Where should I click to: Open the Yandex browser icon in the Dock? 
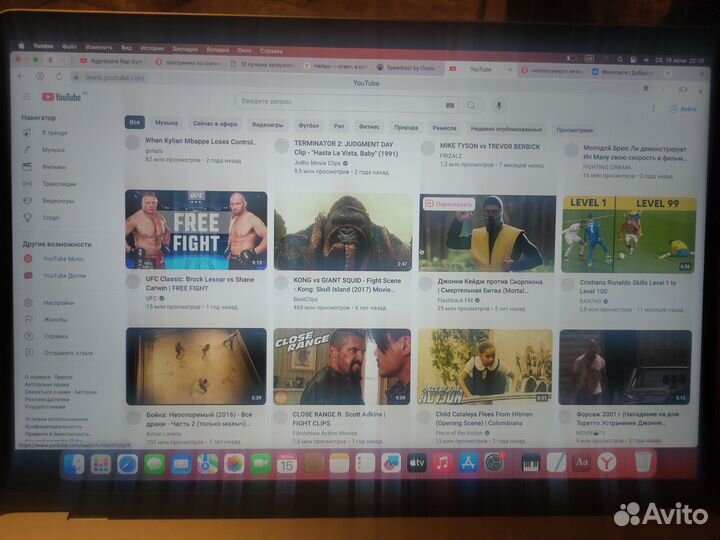coord(607,462)
